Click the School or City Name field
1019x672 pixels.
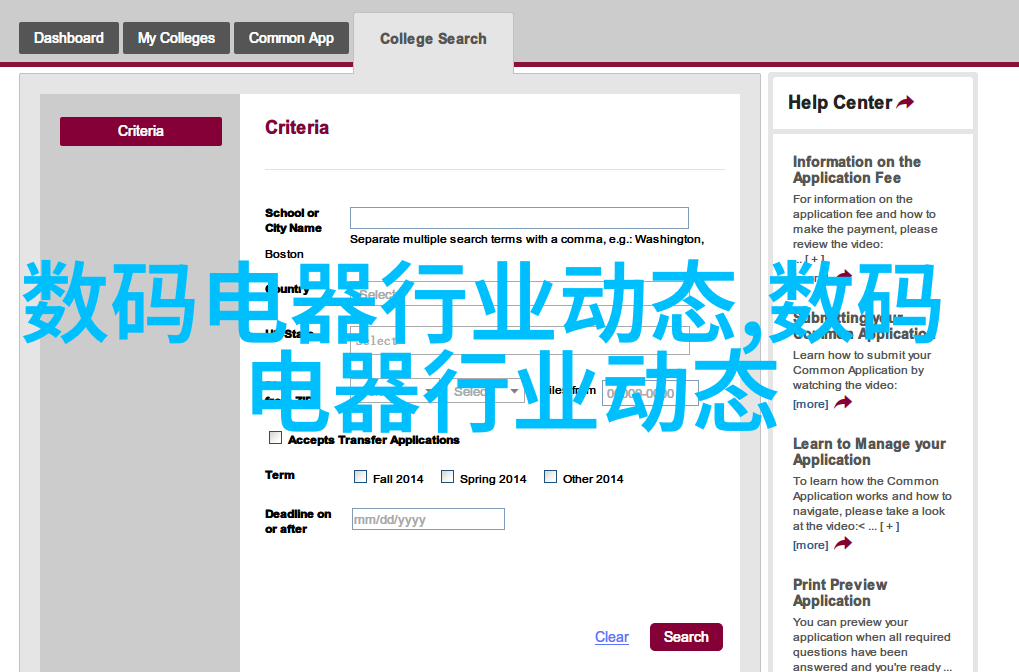click(x=519, y=218)
